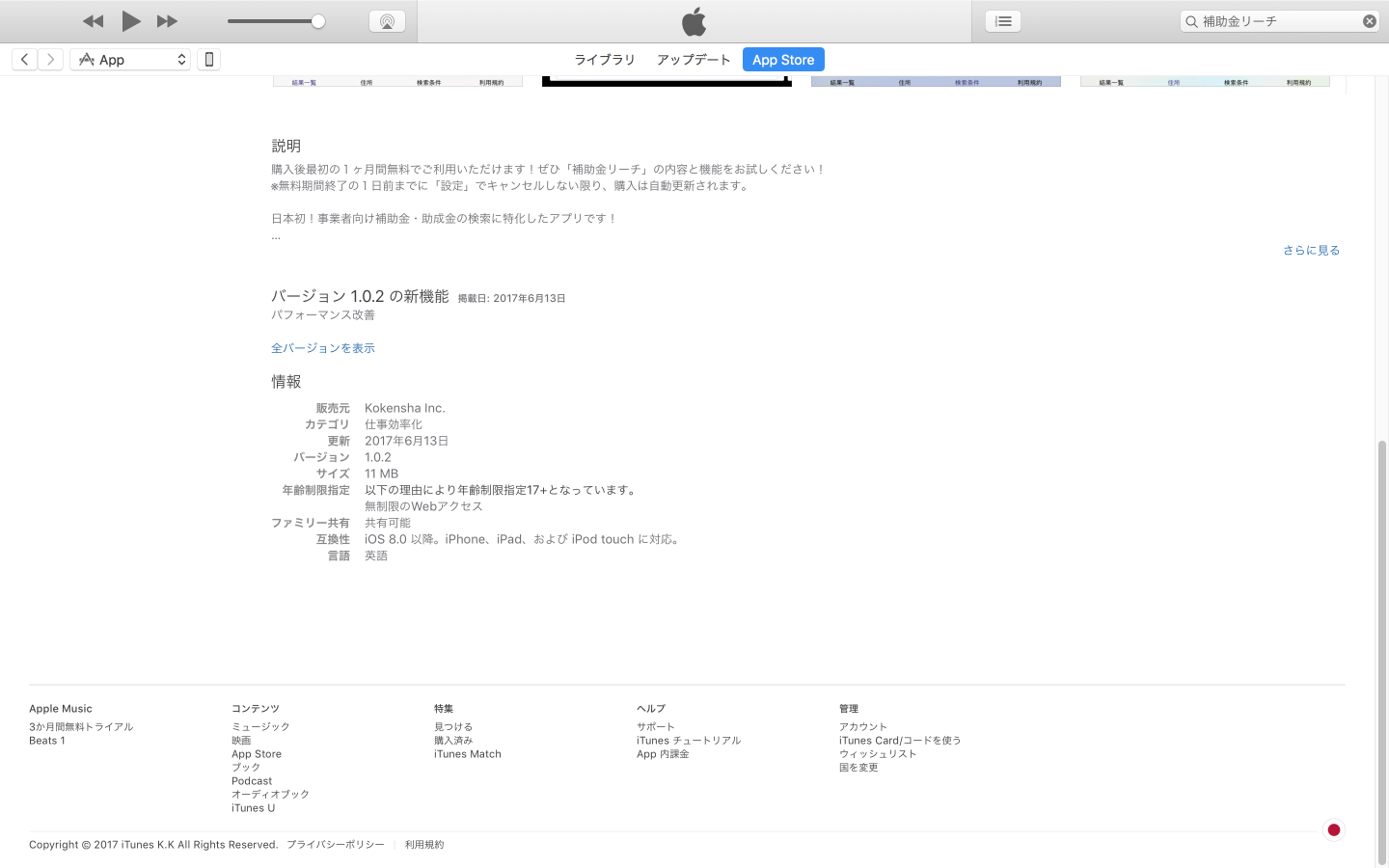
Task: Adjust the volume slider knob
Action: point(318,21)
